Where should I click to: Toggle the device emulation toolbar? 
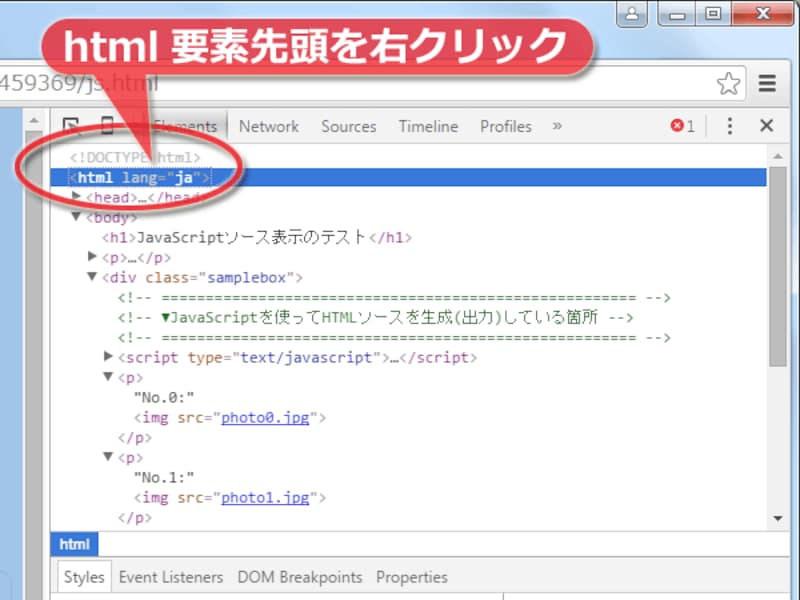pyautogui.click(x=108, y=126)
